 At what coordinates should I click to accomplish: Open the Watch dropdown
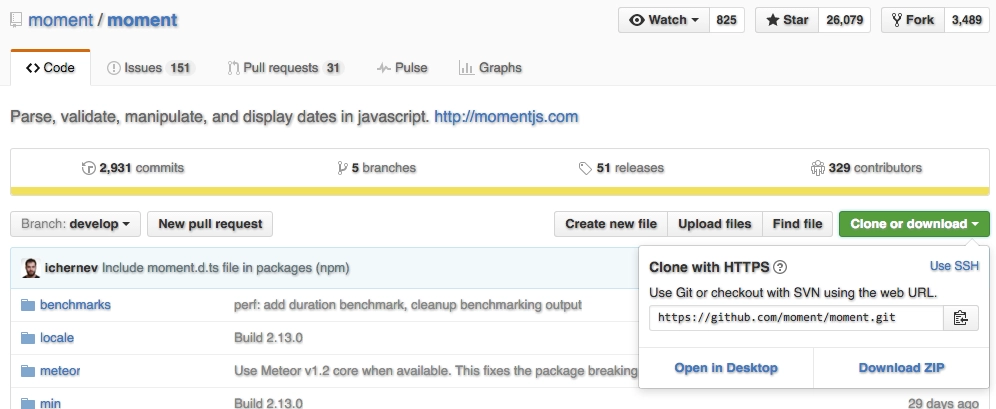pyautogui.click(x=664, y=20)
